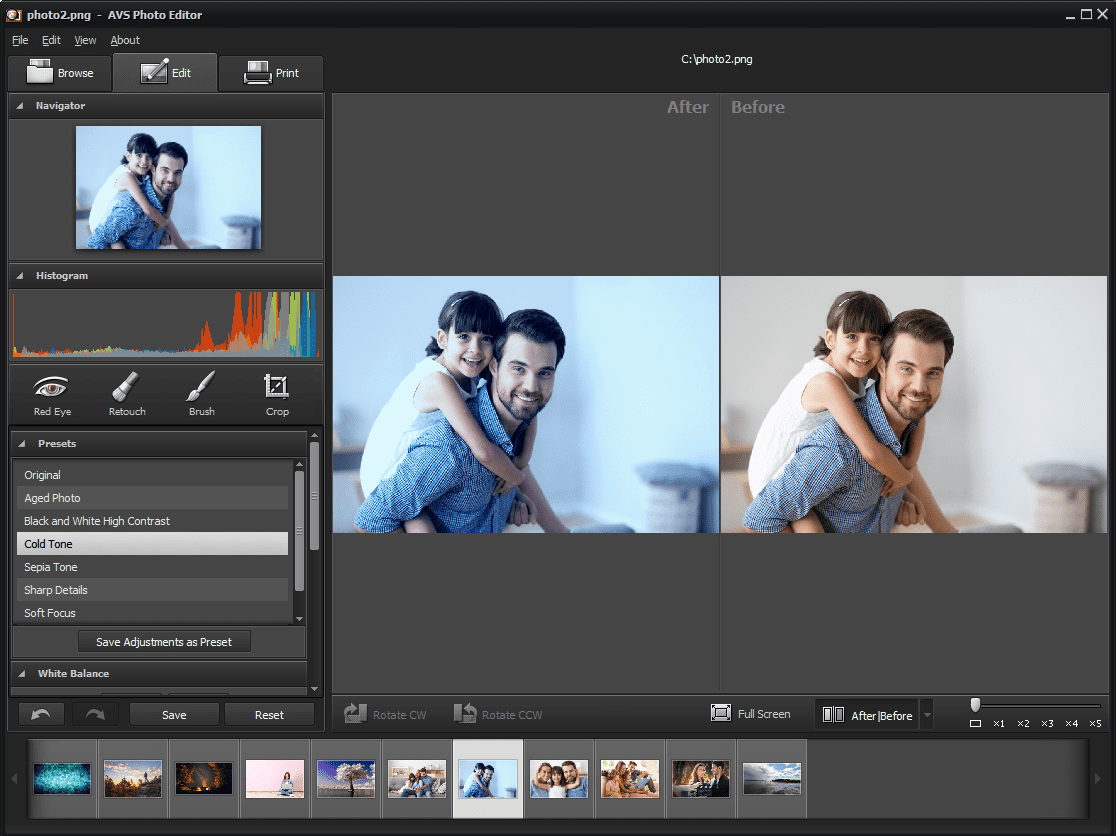Select the highlighted father and daughter thumbnail
The height and width of the screenshot is (836, 1116).
tap(488, 778)
